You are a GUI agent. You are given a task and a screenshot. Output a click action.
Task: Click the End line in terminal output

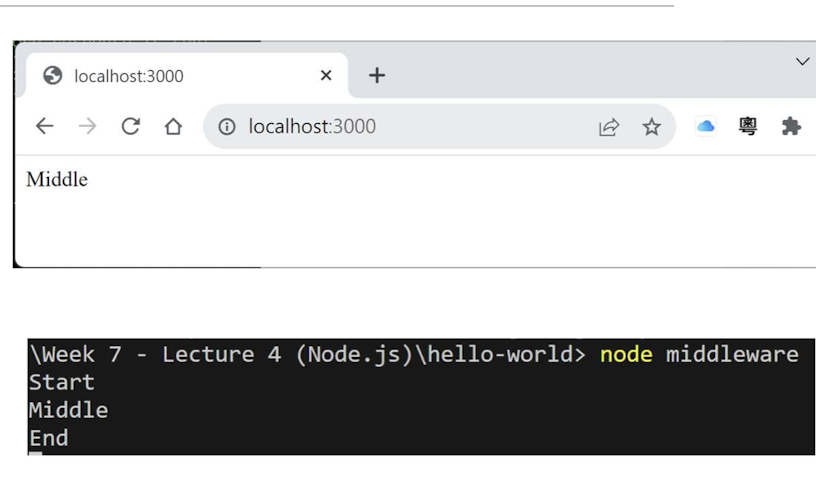(x=48, y=438)
